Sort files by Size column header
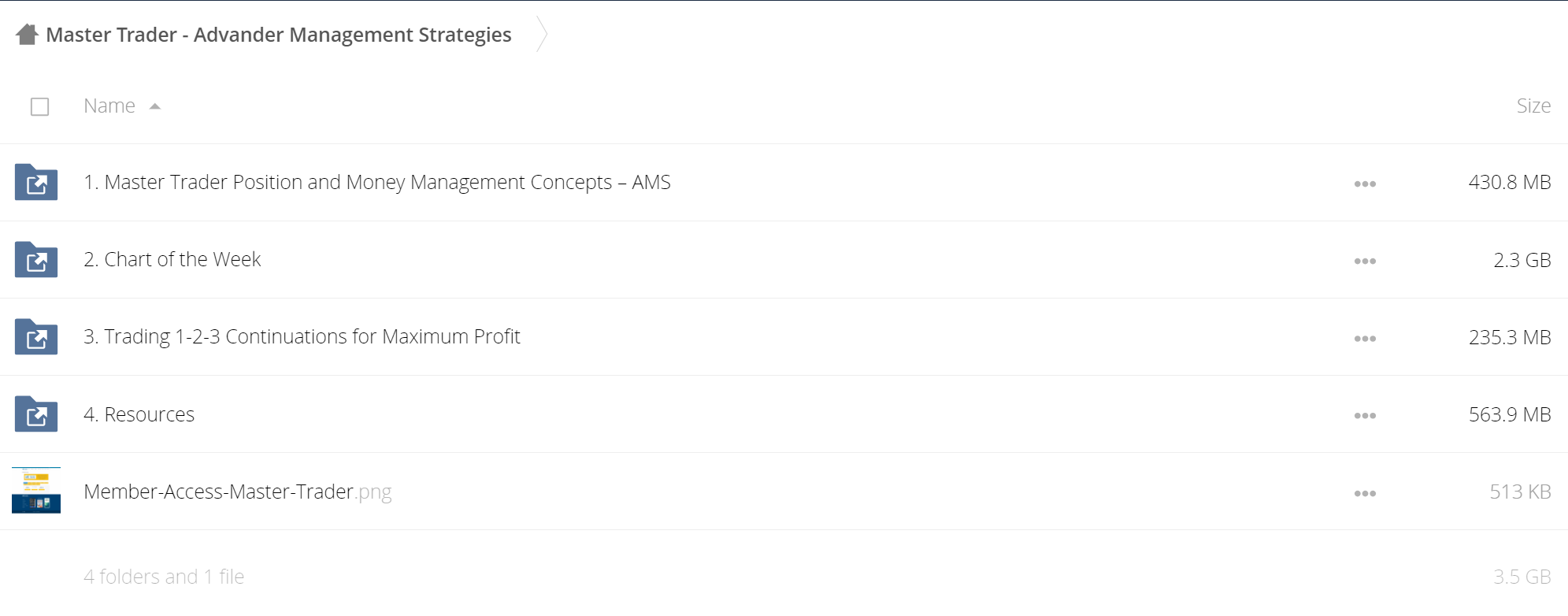 click(x=1533, y=106)
